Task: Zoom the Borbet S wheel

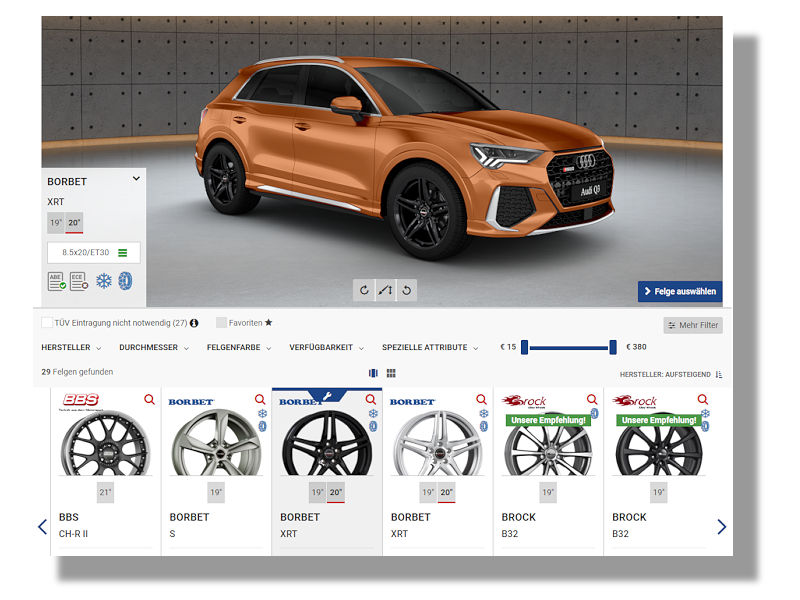Action: (260, 399)
